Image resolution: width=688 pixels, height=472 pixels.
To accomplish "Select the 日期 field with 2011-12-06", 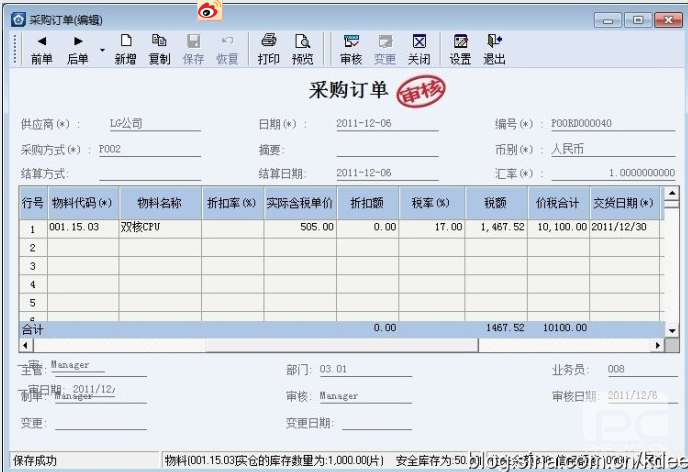I will coord(386,124).
